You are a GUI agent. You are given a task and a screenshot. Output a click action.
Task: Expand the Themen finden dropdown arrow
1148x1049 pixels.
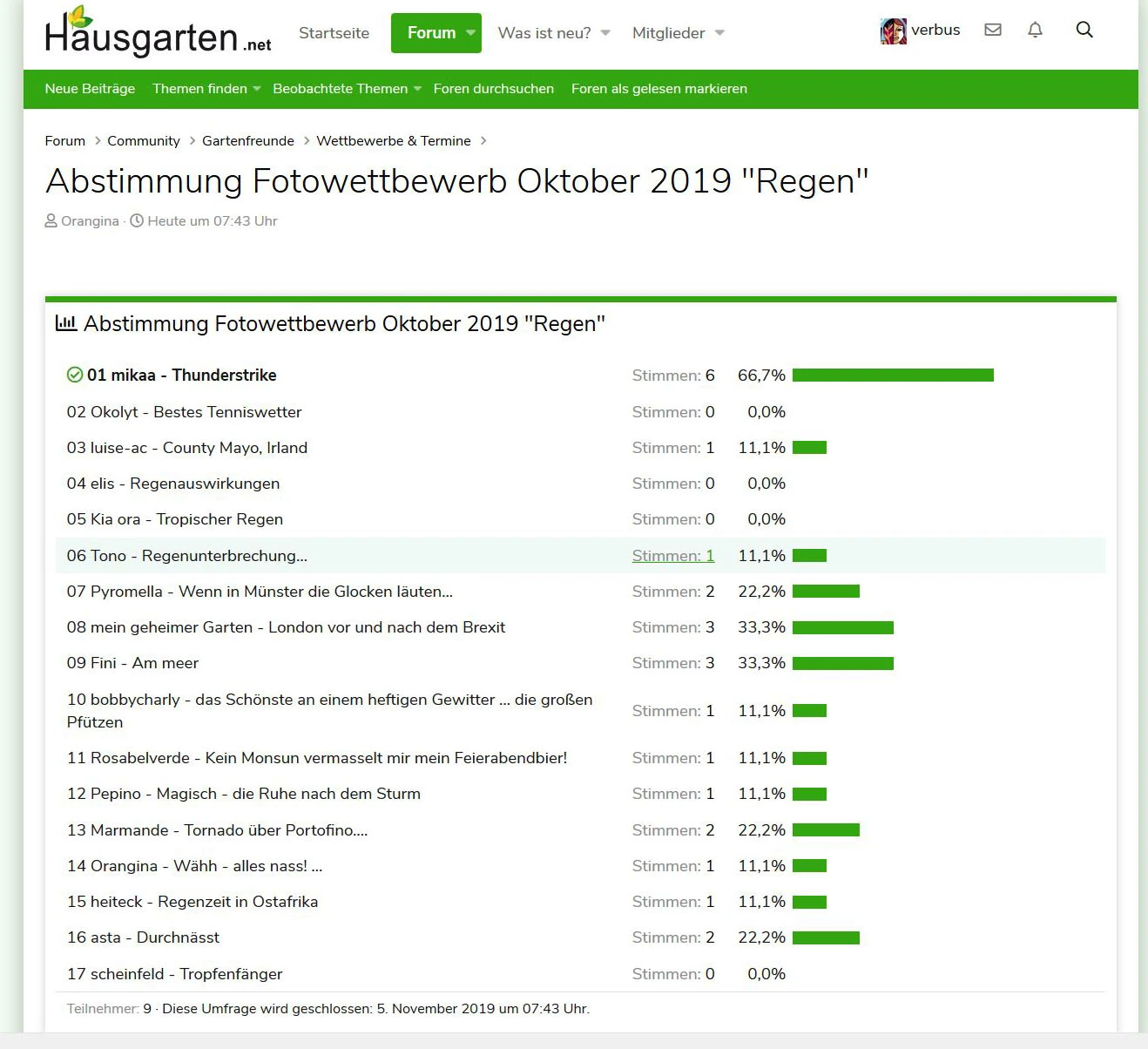pyautogui.click(x=257, y=89)
